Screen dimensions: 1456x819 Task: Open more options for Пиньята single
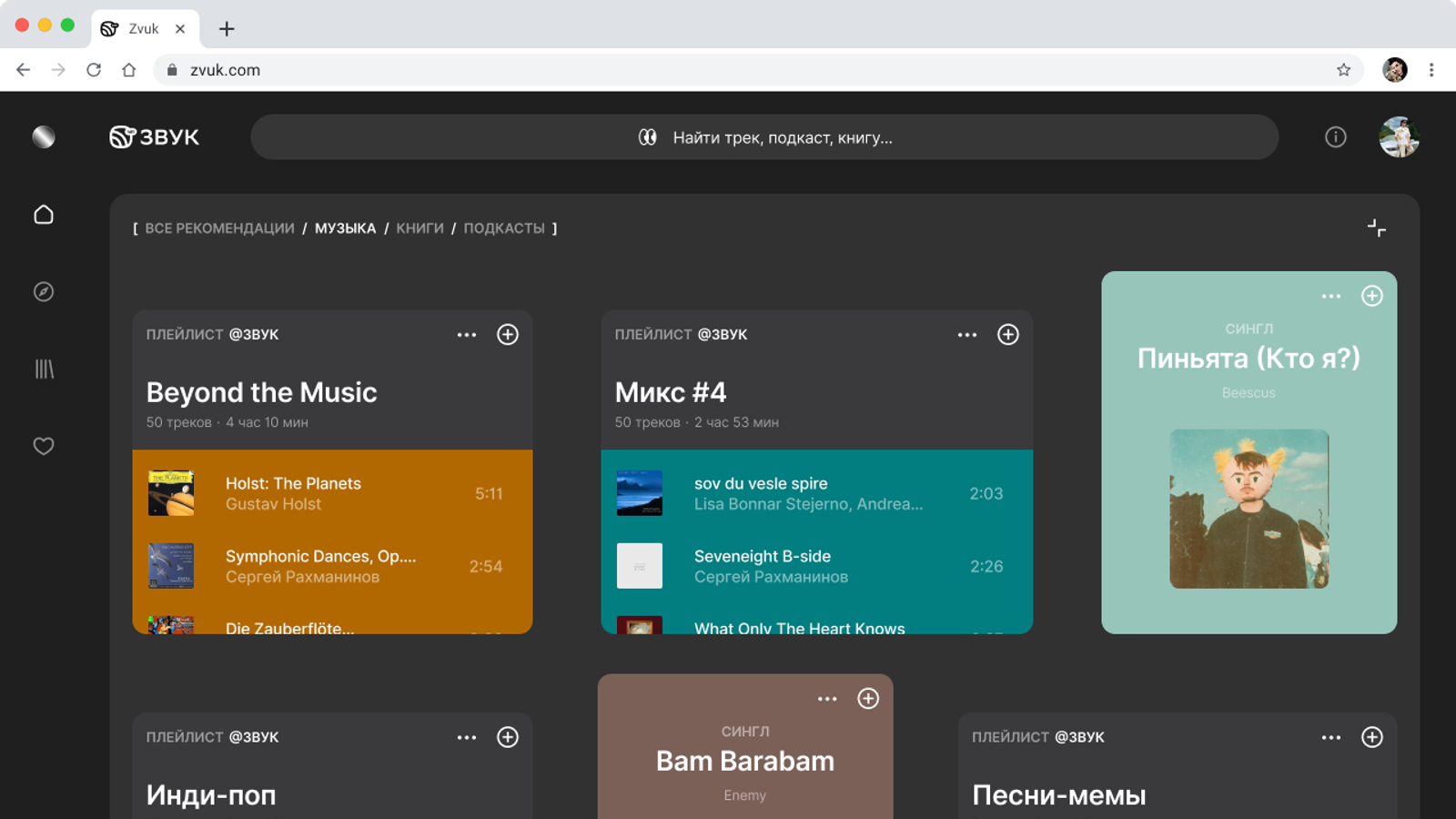point(1331,296)
